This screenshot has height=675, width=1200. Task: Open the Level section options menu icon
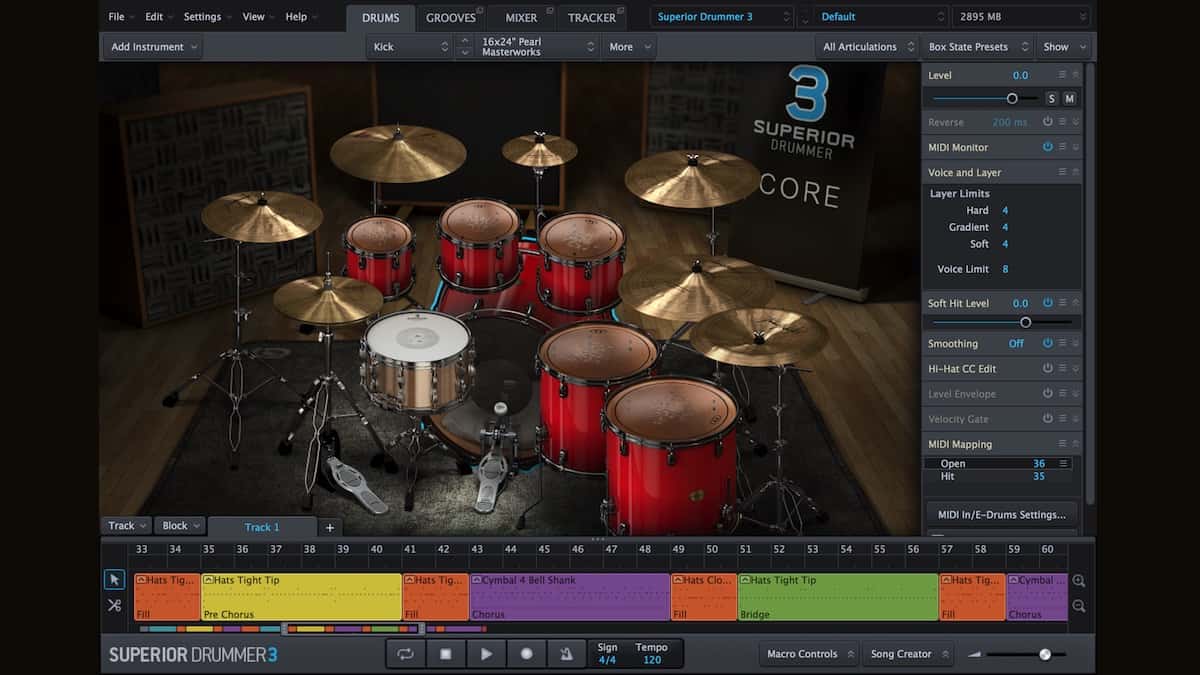click(x=1062, y=74)
